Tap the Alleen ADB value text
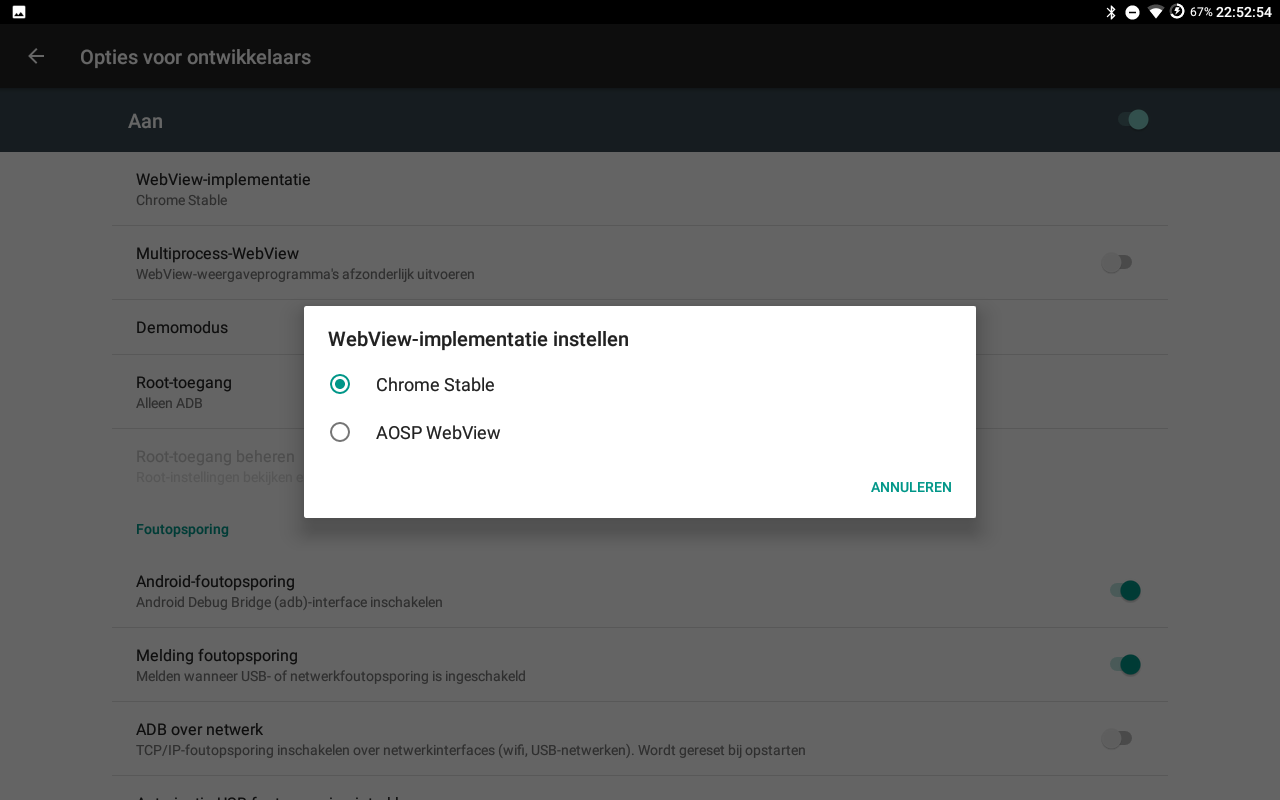Image resolution: width=1280 pixels, height=800 pixels. [169, 403]
